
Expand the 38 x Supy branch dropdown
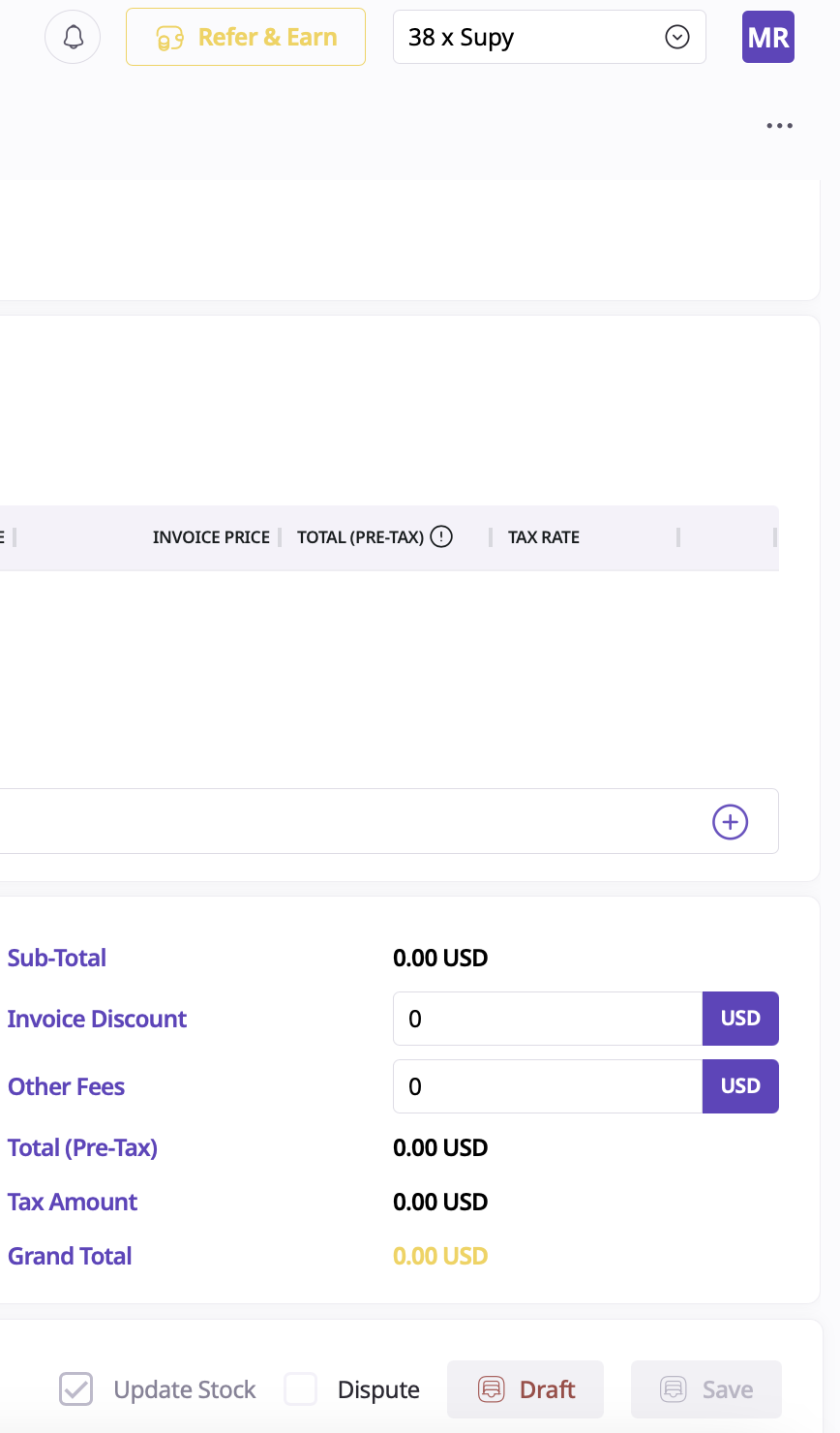(549, 37)
